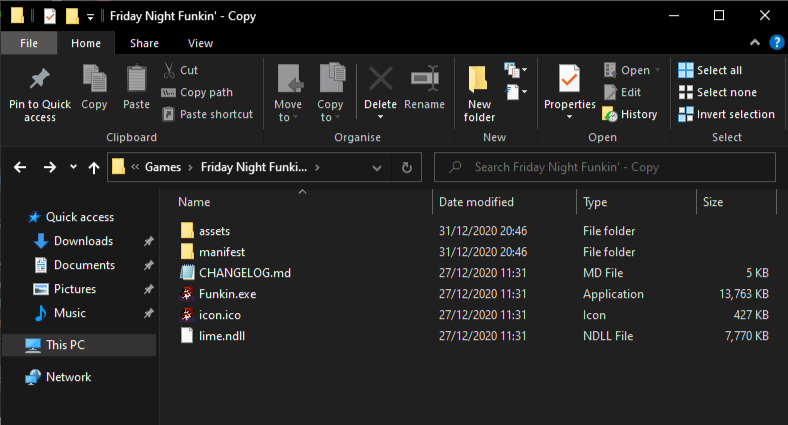Go Up one folder level
This screenshot has width=788, height=425.
93,167
